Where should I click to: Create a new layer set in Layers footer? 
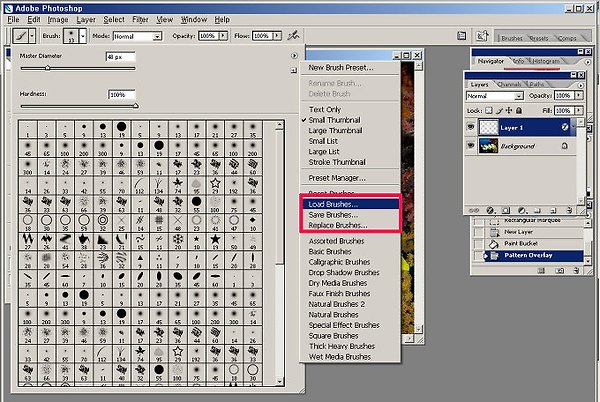click(537, 210)
